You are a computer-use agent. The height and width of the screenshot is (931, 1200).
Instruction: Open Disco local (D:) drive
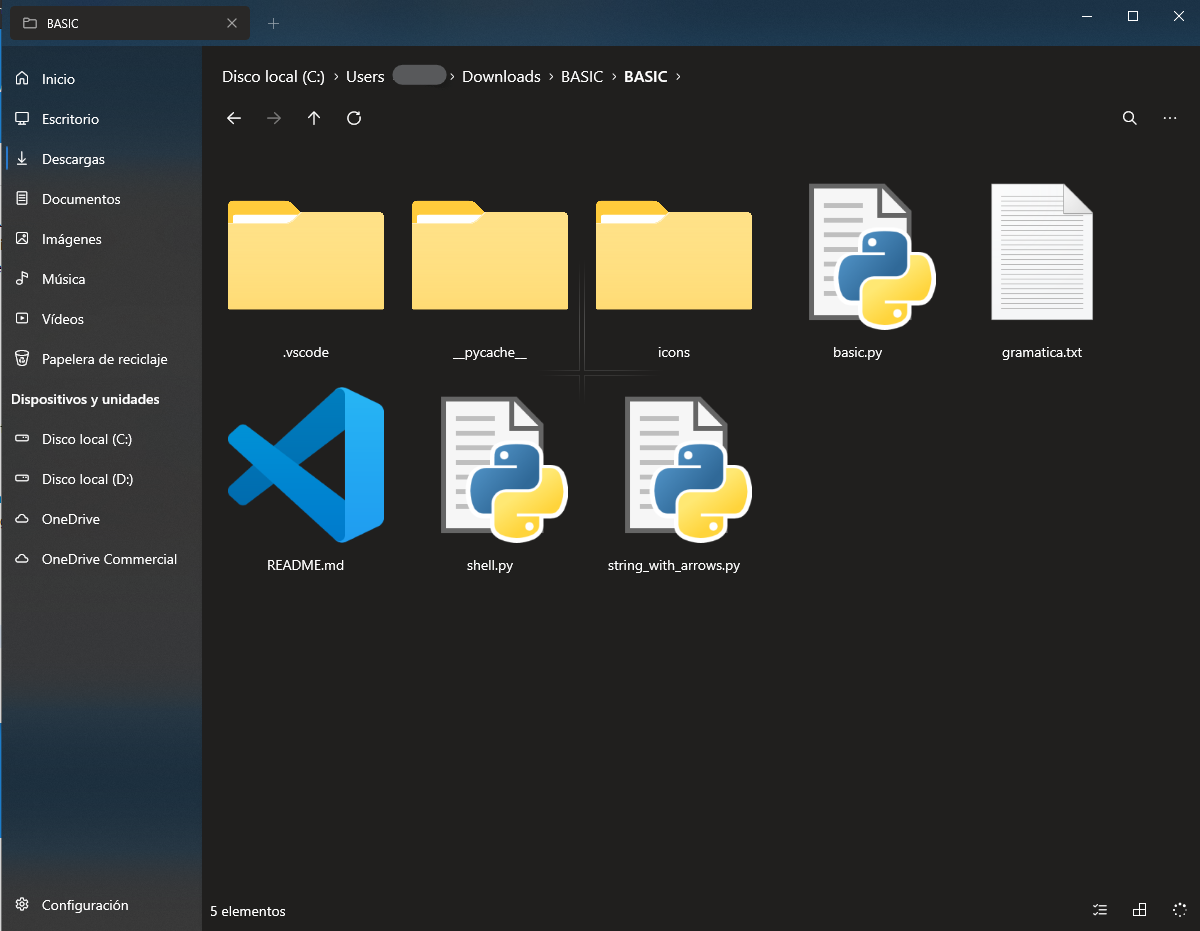pos(101,479)
